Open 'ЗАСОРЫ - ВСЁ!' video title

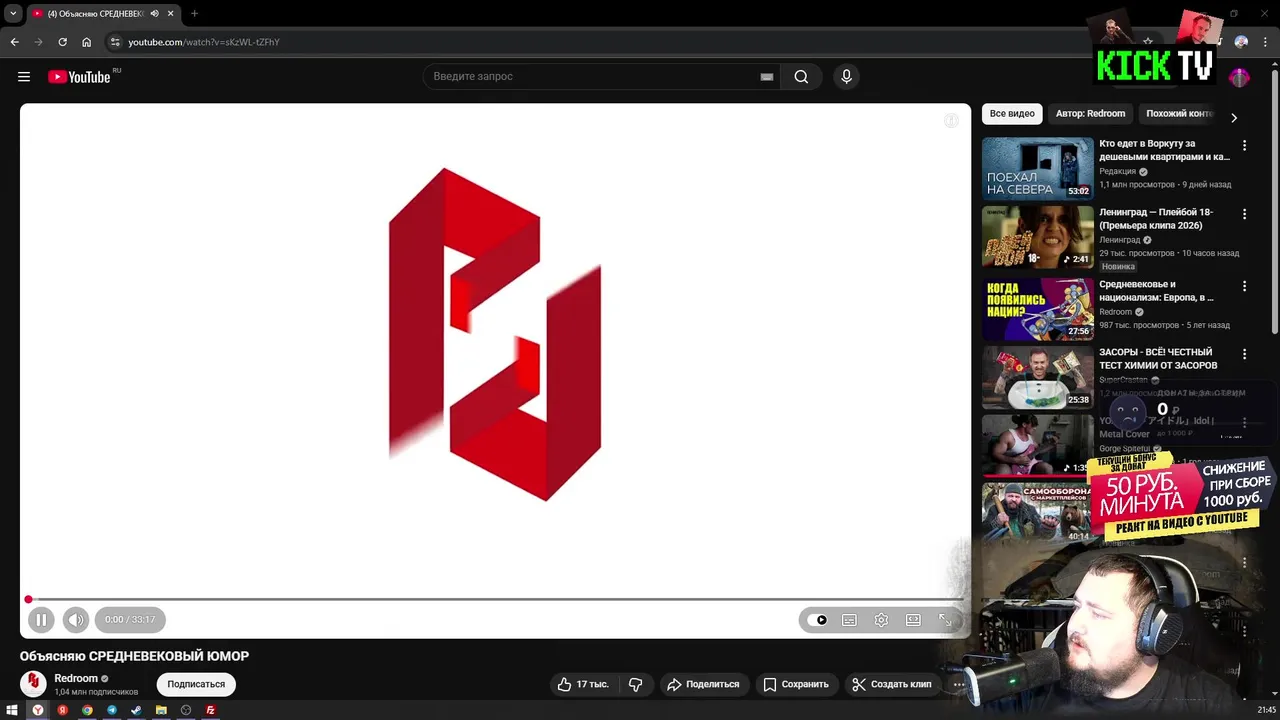[1158, 359]
